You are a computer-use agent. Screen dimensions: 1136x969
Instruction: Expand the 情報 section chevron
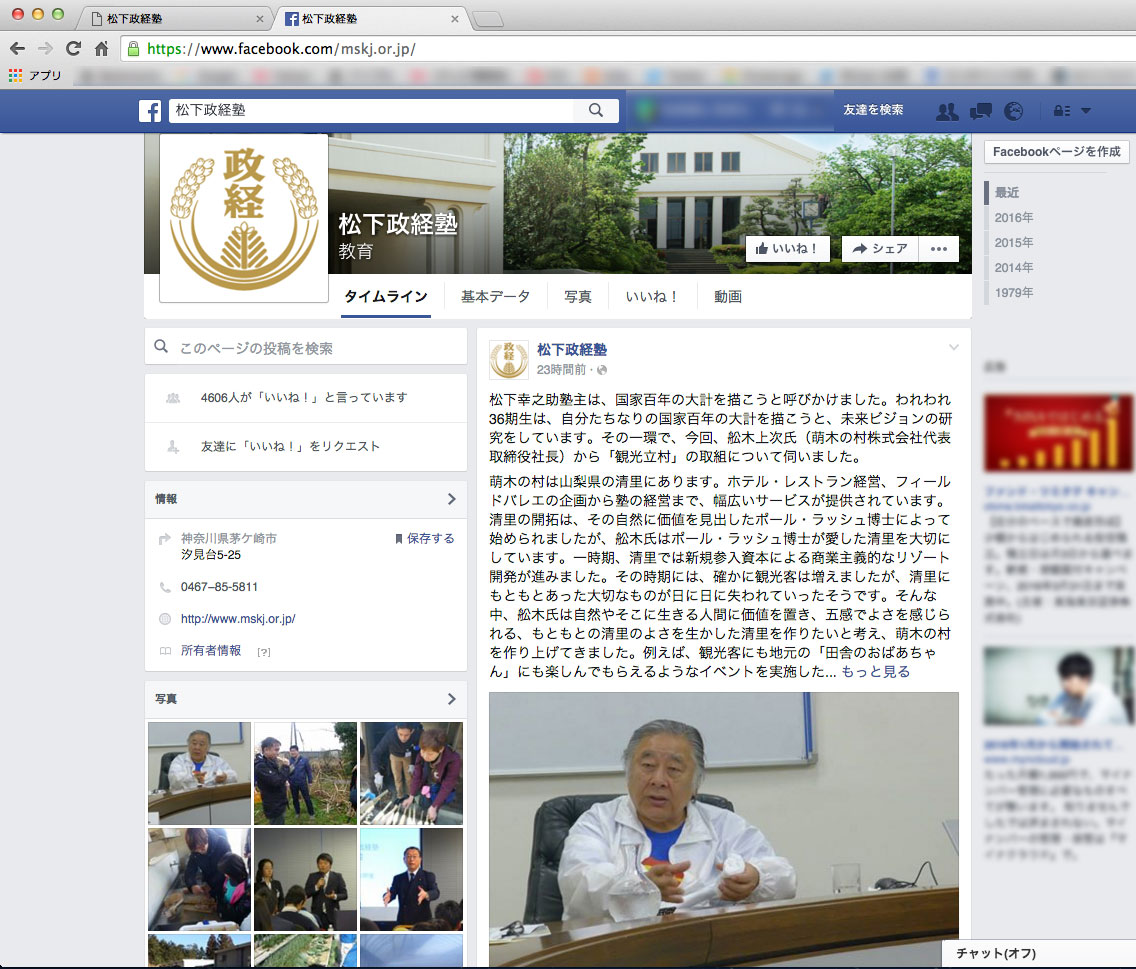tap(451, 499)
